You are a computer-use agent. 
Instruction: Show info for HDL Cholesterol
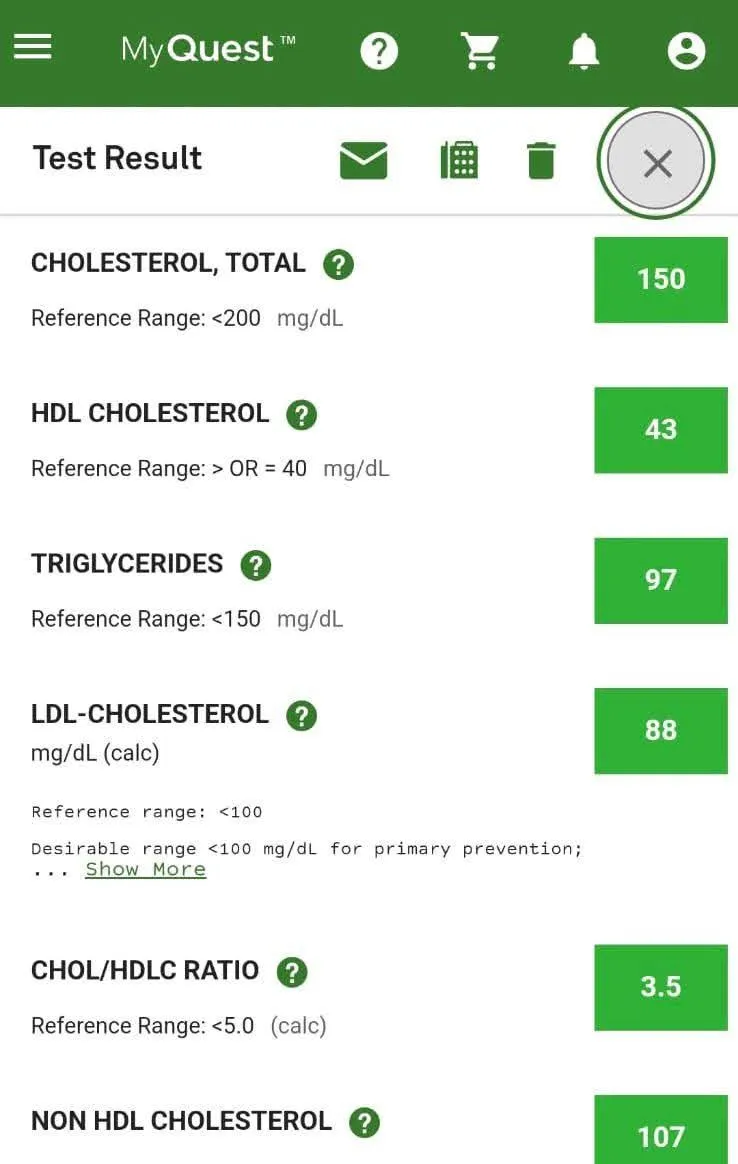(301, 415)
